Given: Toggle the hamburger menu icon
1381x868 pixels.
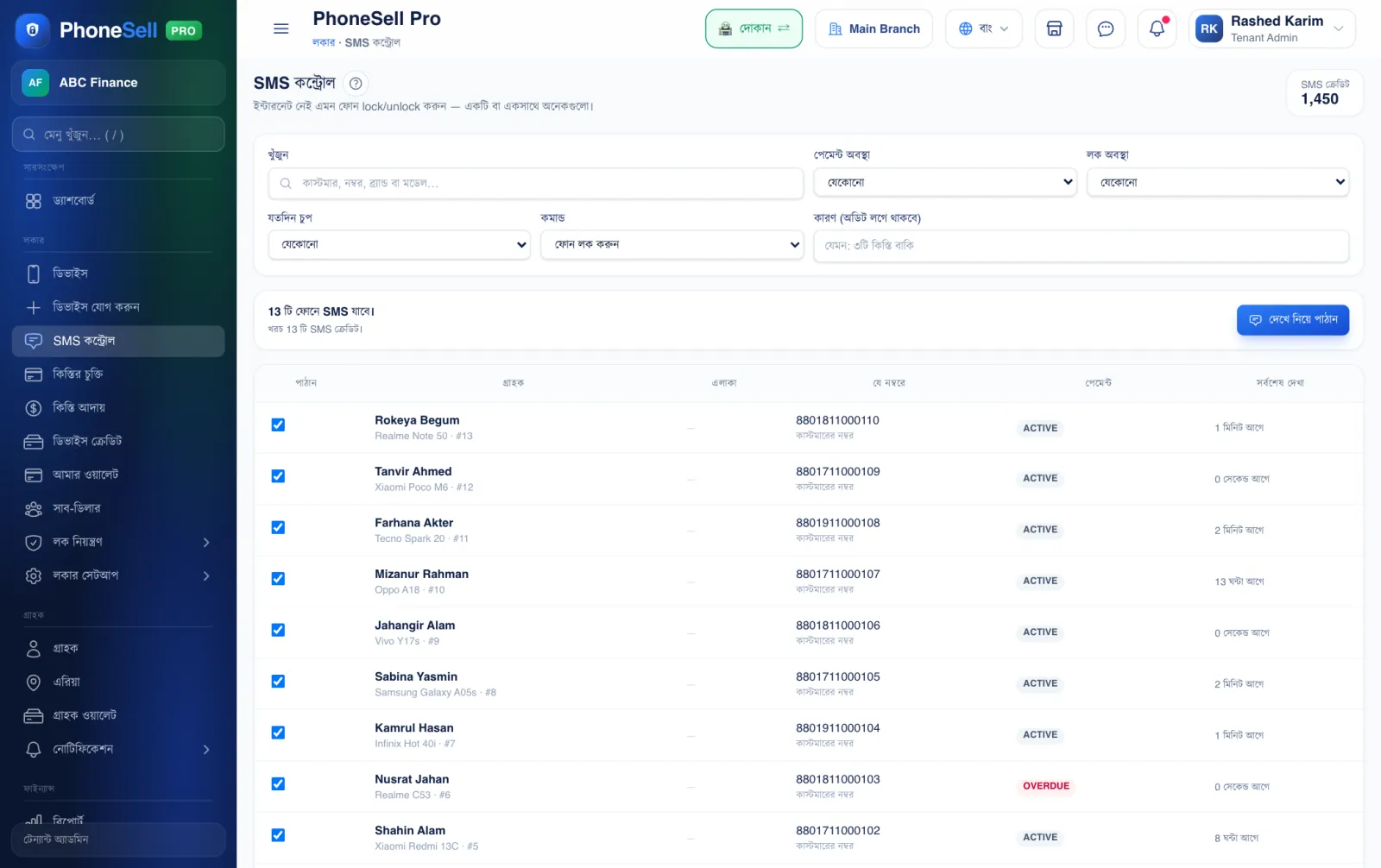Looking at the screenshot, I should tap(281, 28).
